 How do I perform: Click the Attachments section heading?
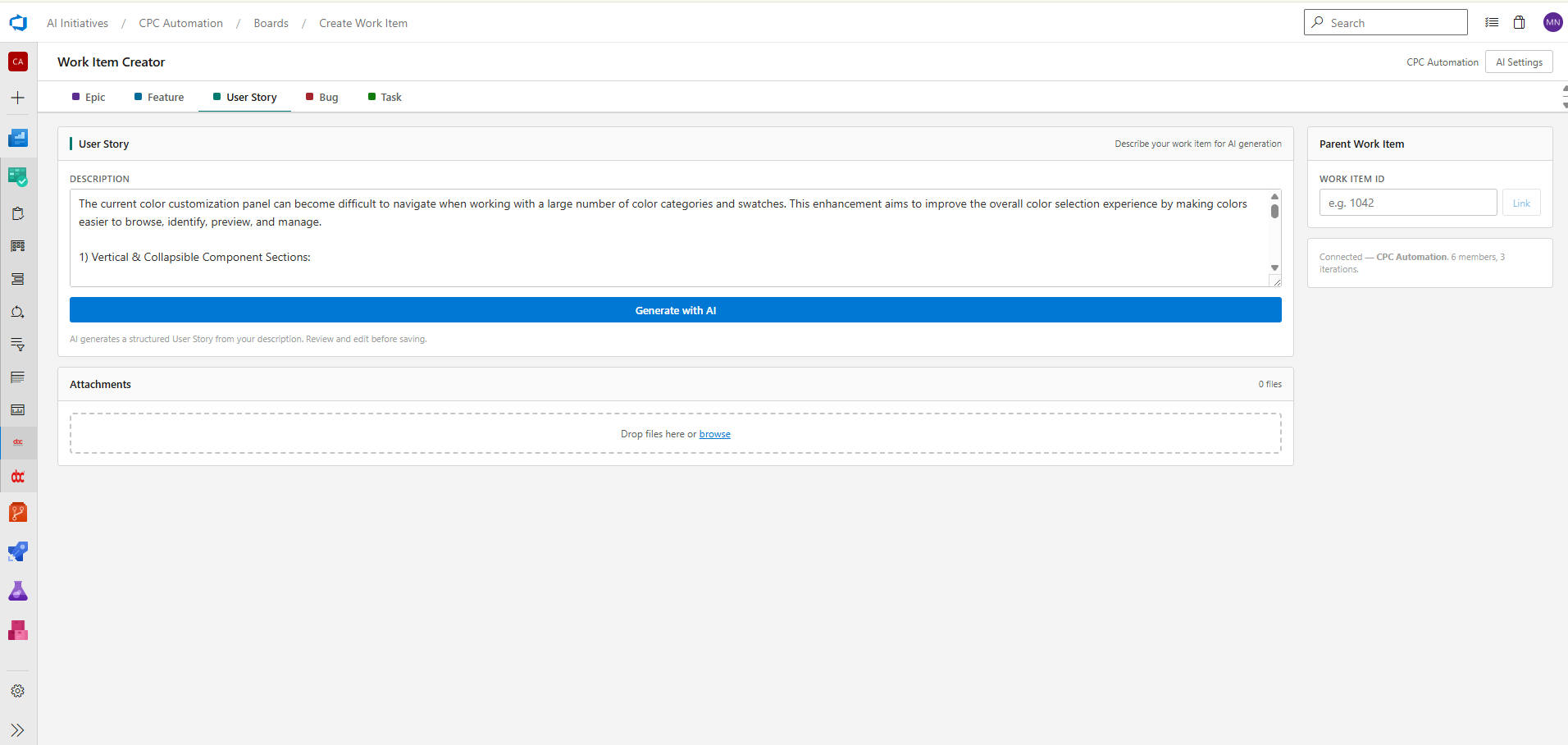point(100,384)
